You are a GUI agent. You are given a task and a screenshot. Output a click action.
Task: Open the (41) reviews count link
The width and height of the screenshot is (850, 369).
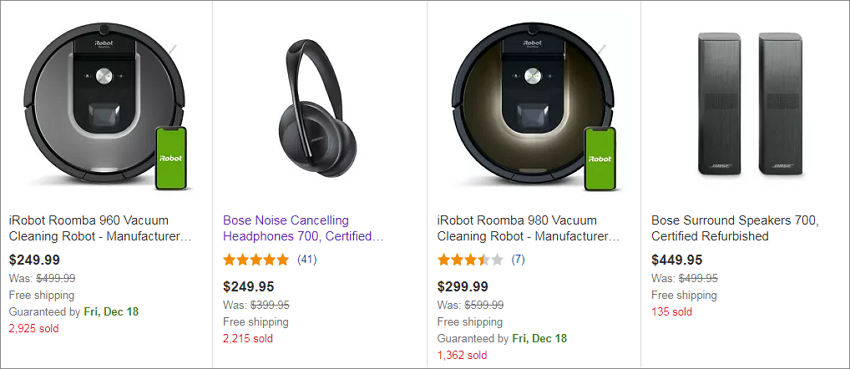(x=307, y=260)
